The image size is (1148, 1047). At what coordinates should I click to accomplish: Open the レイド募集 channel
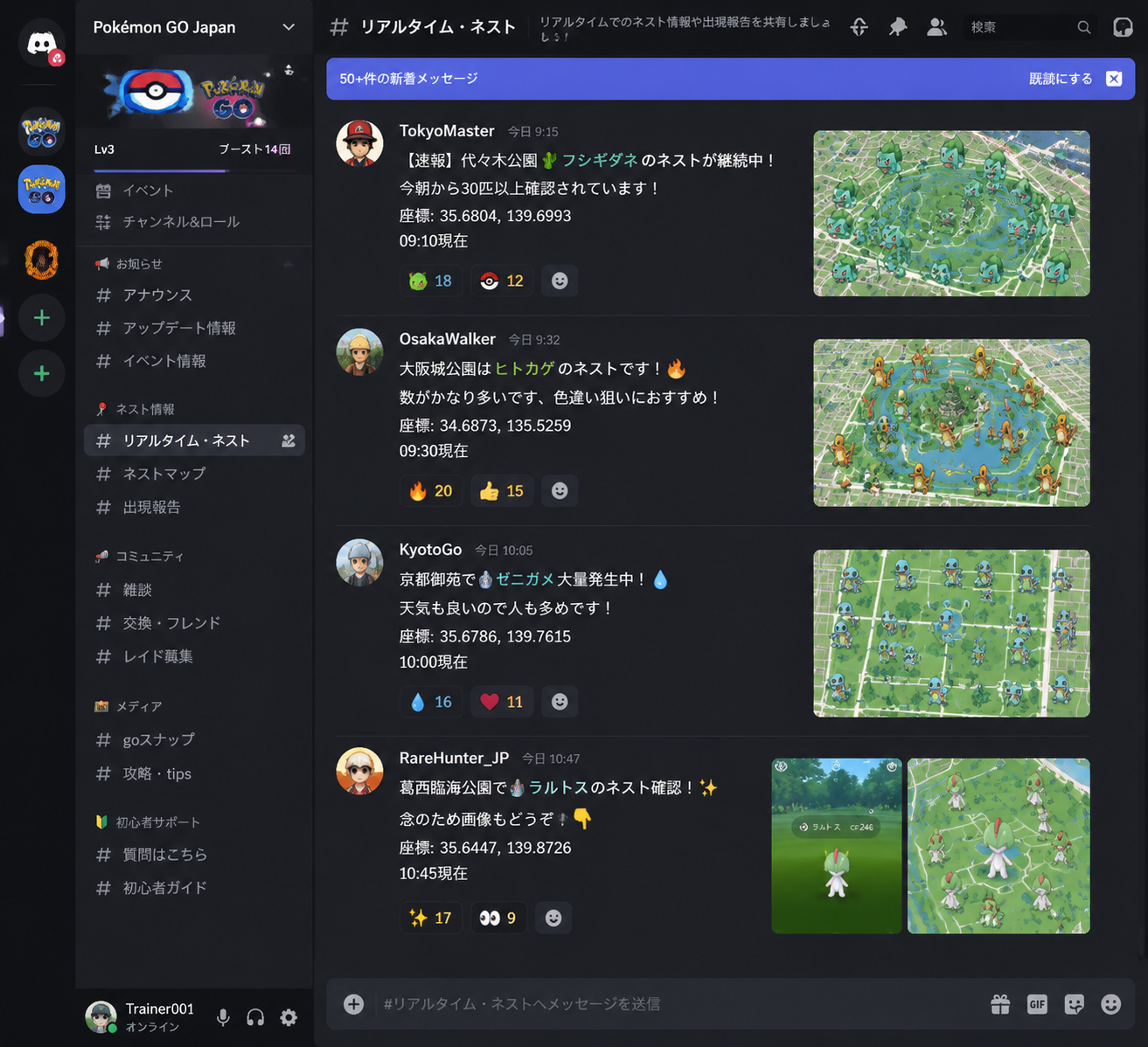pyautogui.click(x=194, y=656)
